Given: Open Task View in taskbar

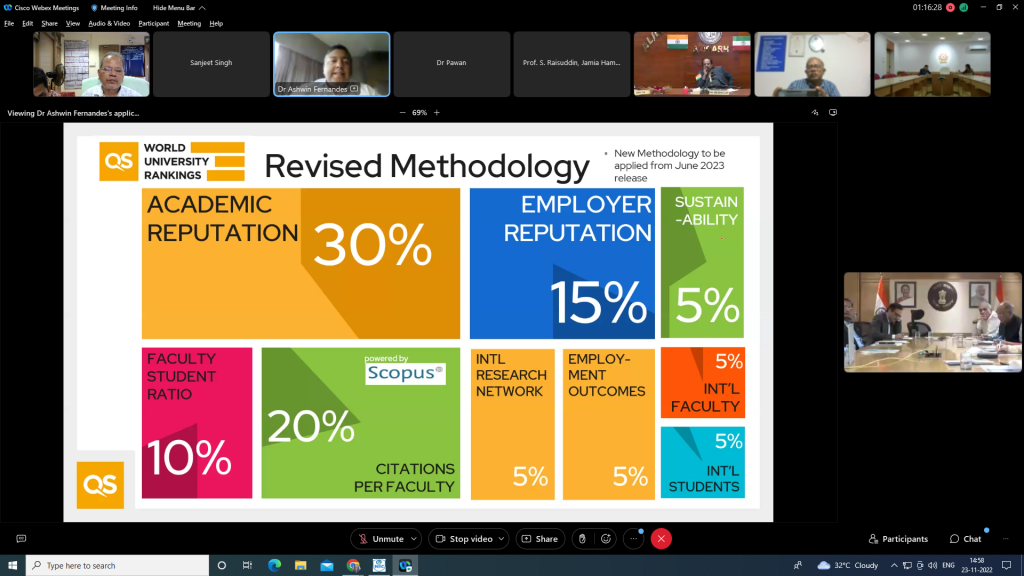Looking at the screenshot, I should 247,565.
